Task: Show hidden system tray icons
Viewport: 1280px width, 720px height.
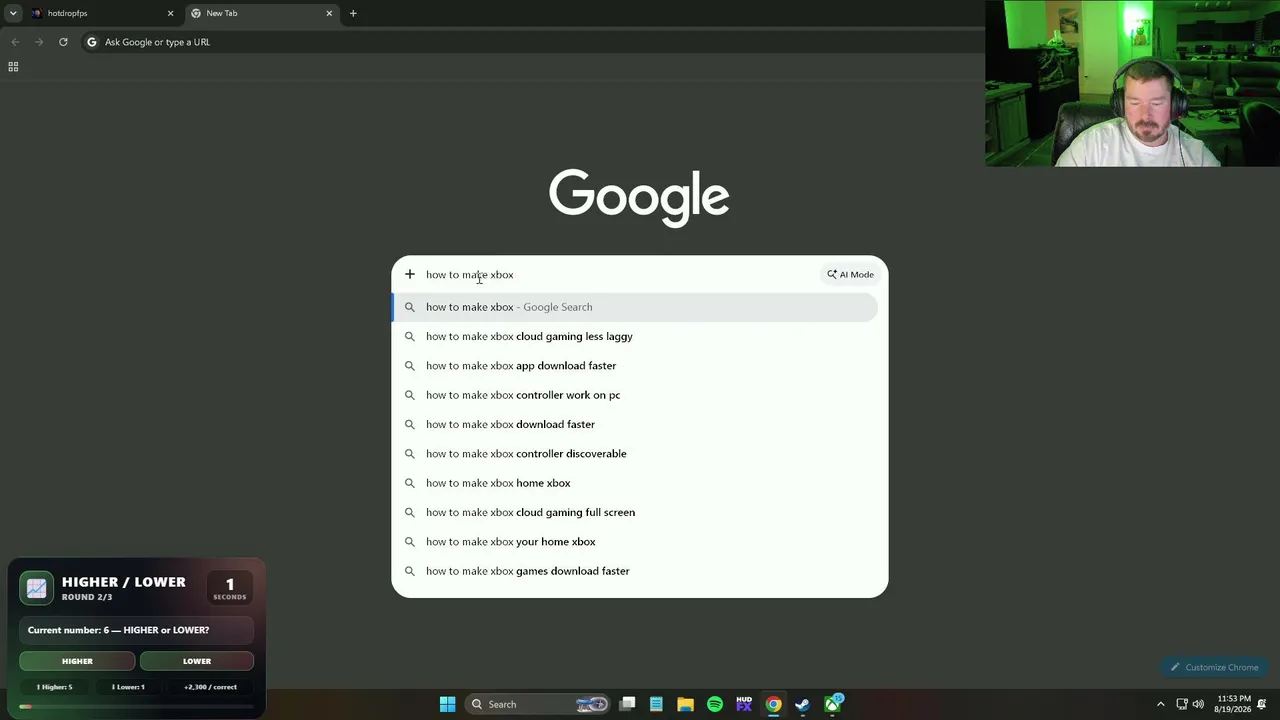Action: (1160, 704)
